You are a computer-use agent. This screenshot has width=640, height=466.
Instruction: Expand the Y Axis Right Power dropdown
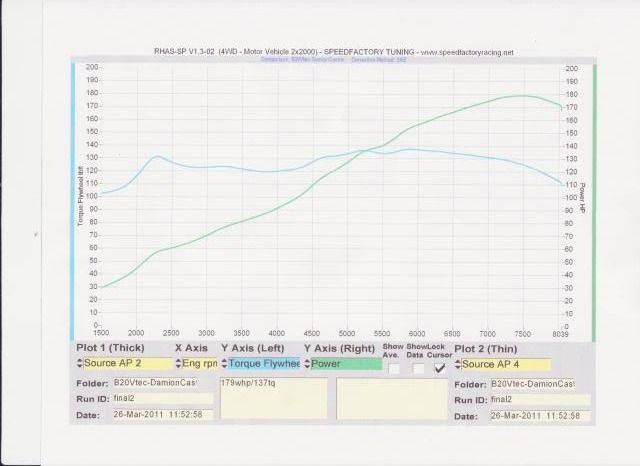[x=344, y=365]
